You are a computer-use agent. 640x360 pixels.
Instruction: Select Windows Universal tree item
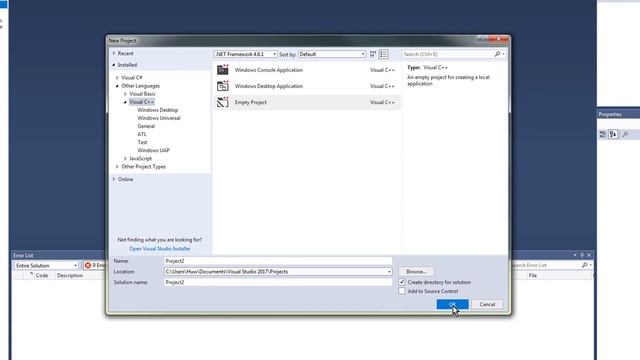coord(159,118)
